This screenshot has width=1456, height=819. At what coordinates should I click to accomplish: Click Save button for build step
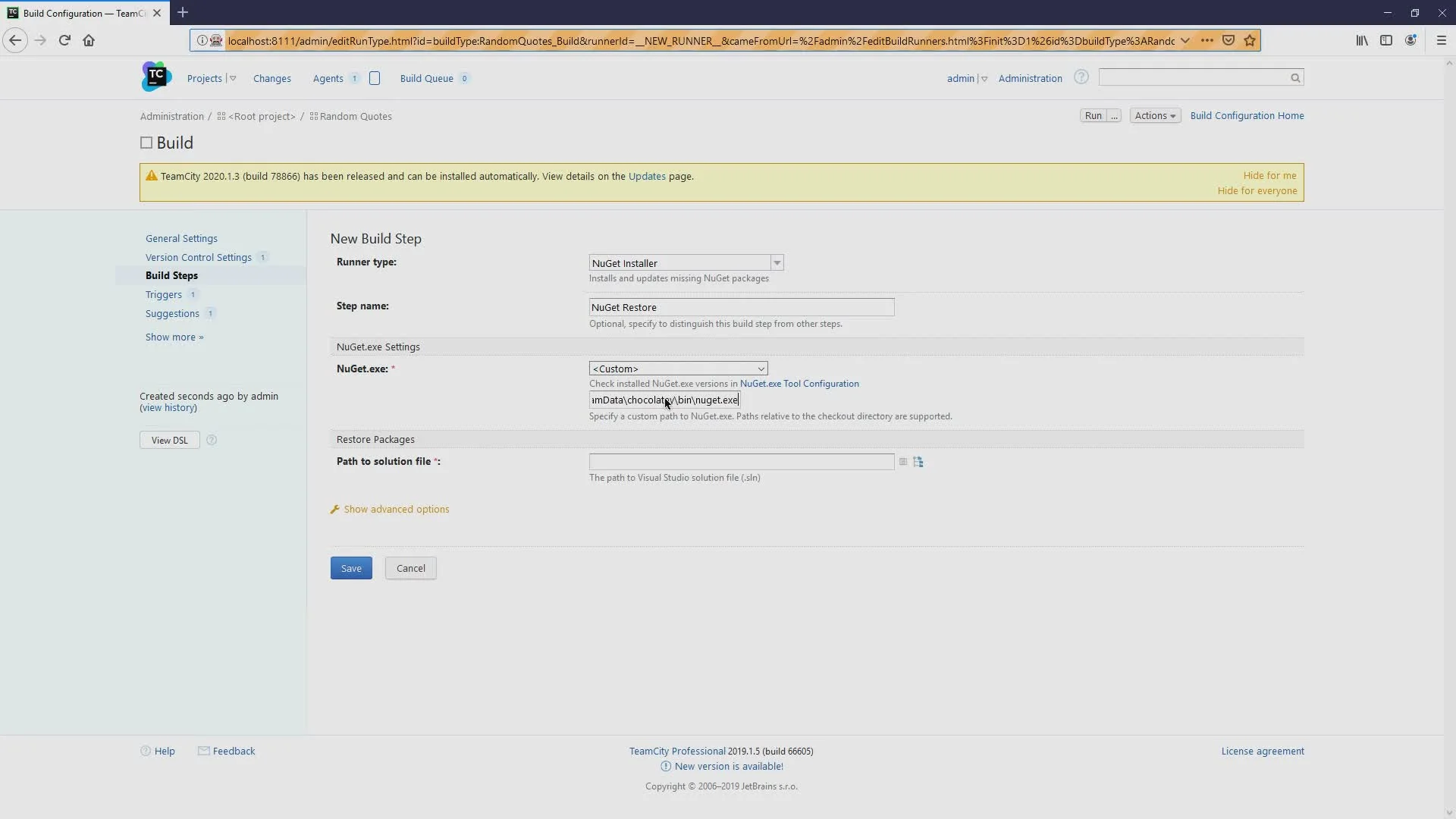point(351,568)
